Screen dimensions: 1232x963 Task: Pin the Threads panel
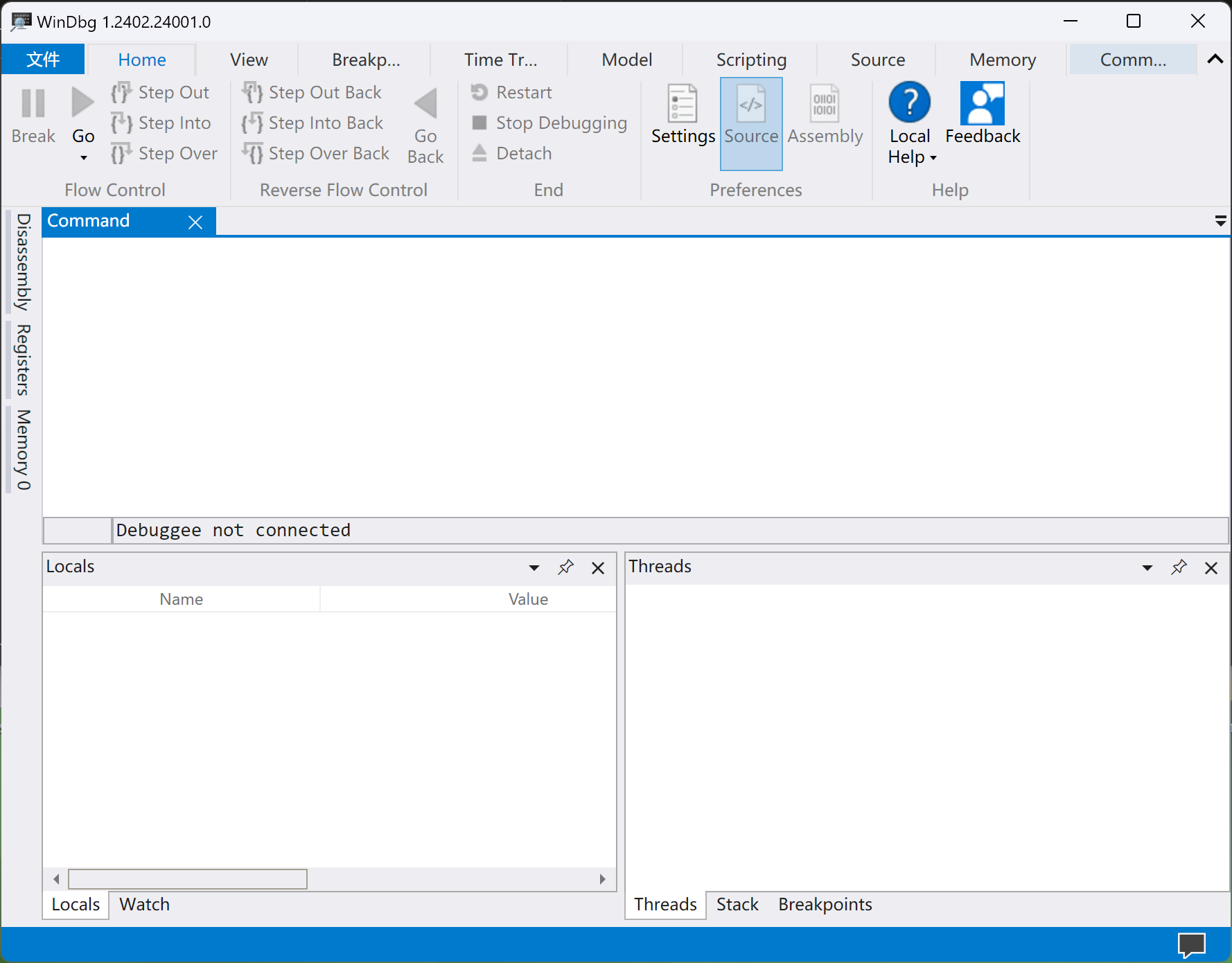(x=1179, y=567)
